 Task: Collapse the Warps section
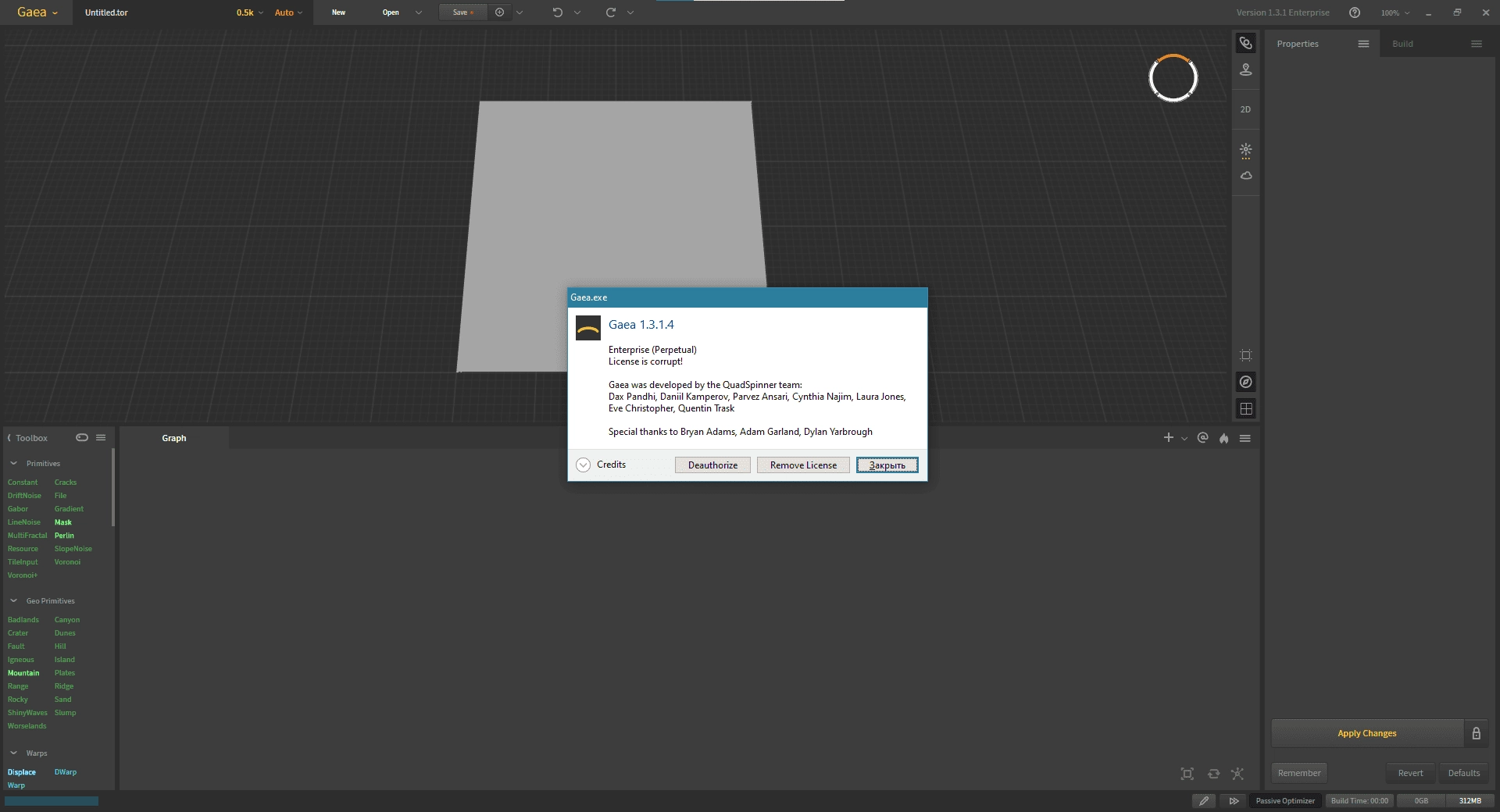point(13,753)
